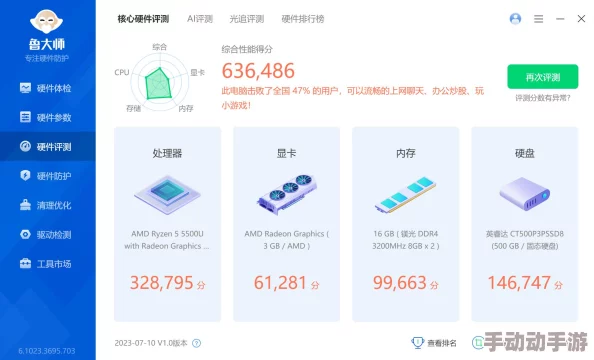Click version number 6.1023.3695.703

(x=47, y=351)
